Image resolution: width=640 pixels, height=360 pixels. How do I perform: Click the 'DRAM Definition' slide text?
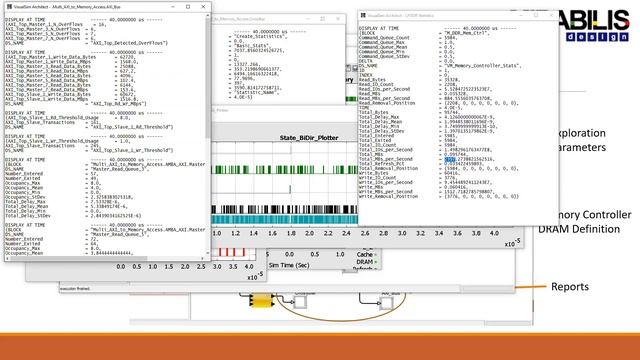pos(579,229)
